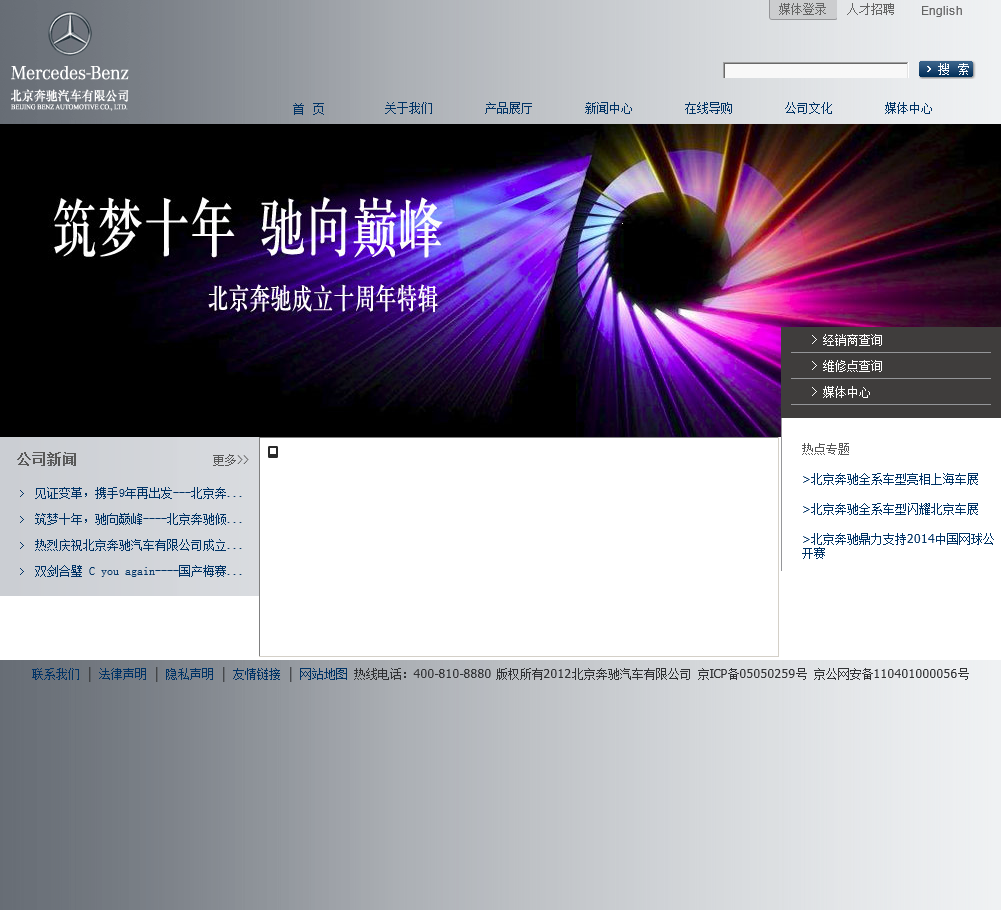
Task: Open 北京奔驰全系车型闪耀北京车展 topic
Action: 890,509
